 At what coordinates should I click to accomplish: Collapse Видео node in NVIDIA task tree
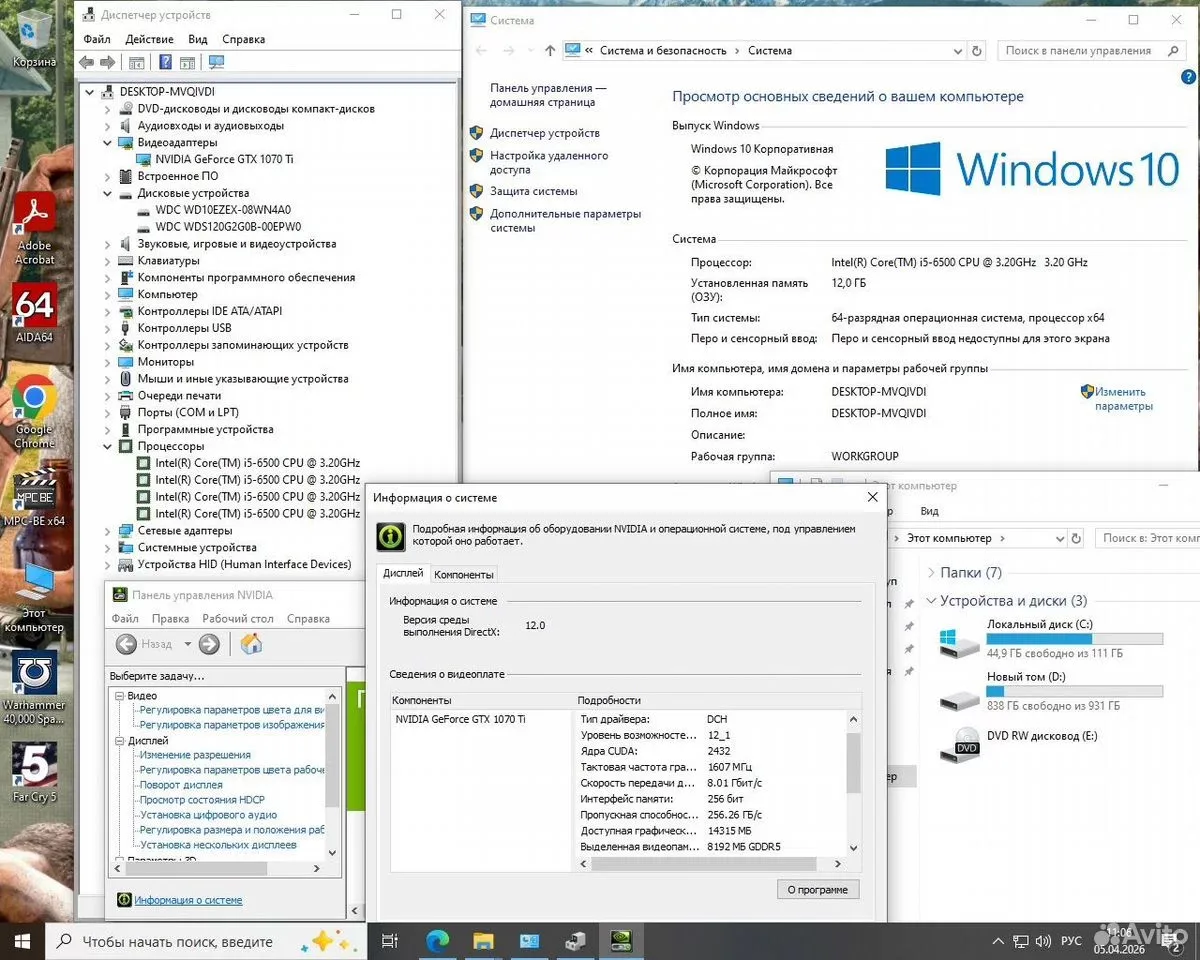pos(119,696)
